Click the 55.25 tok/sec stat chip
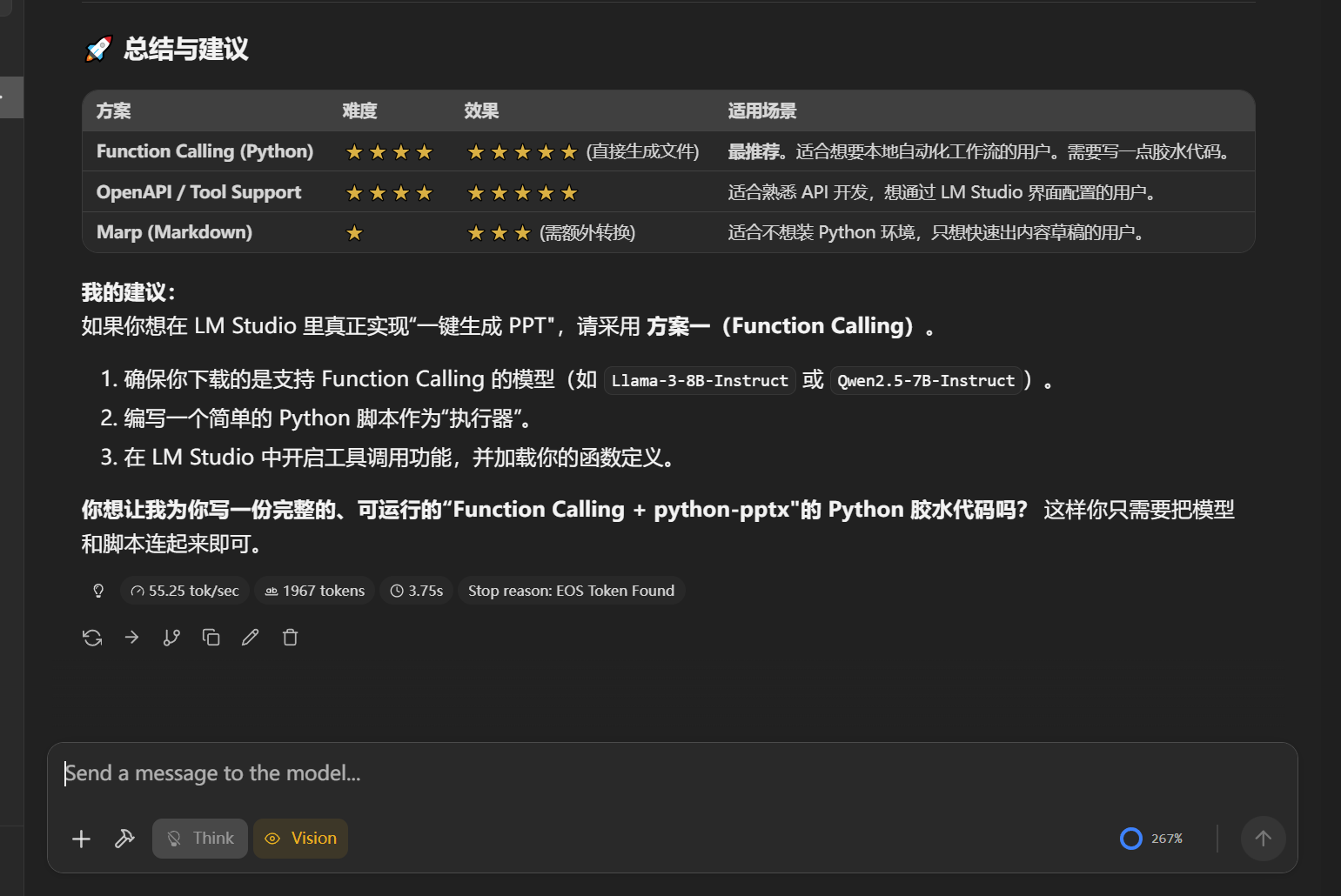Viewport: 1341px width, 896px height. point(184,591)
